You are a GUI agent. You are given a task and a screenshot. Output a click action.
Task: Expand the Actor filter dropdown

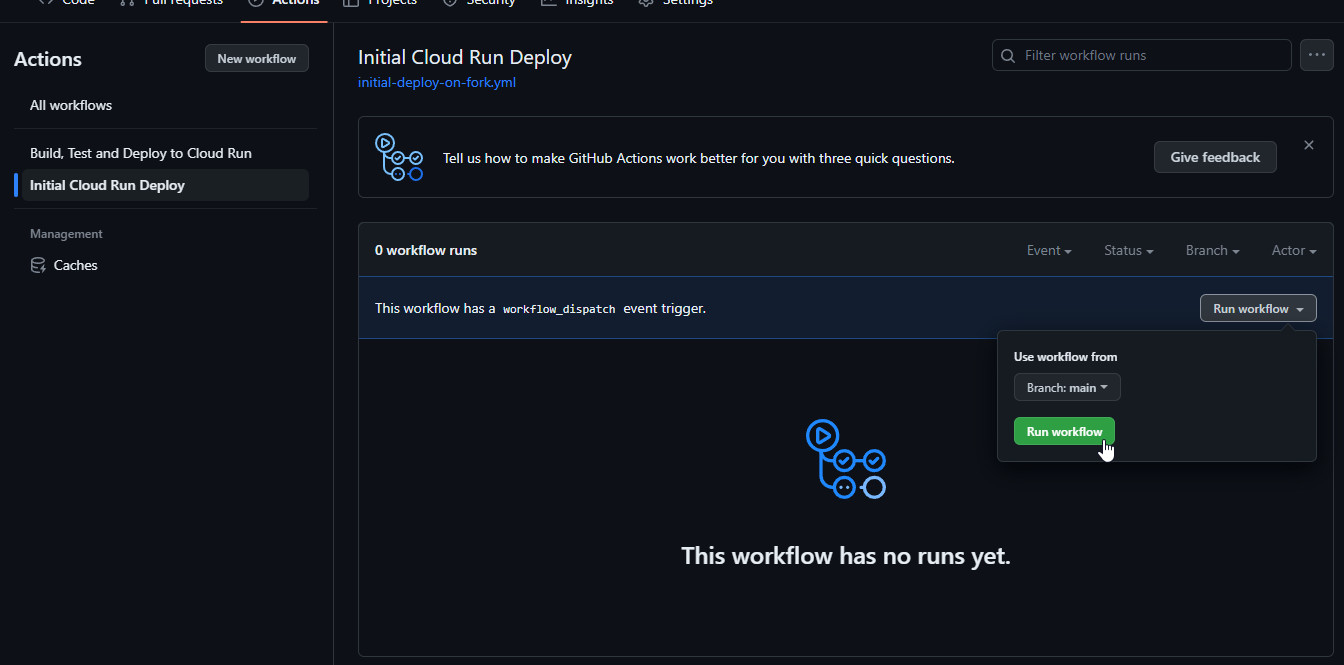tap(1294, 250)
